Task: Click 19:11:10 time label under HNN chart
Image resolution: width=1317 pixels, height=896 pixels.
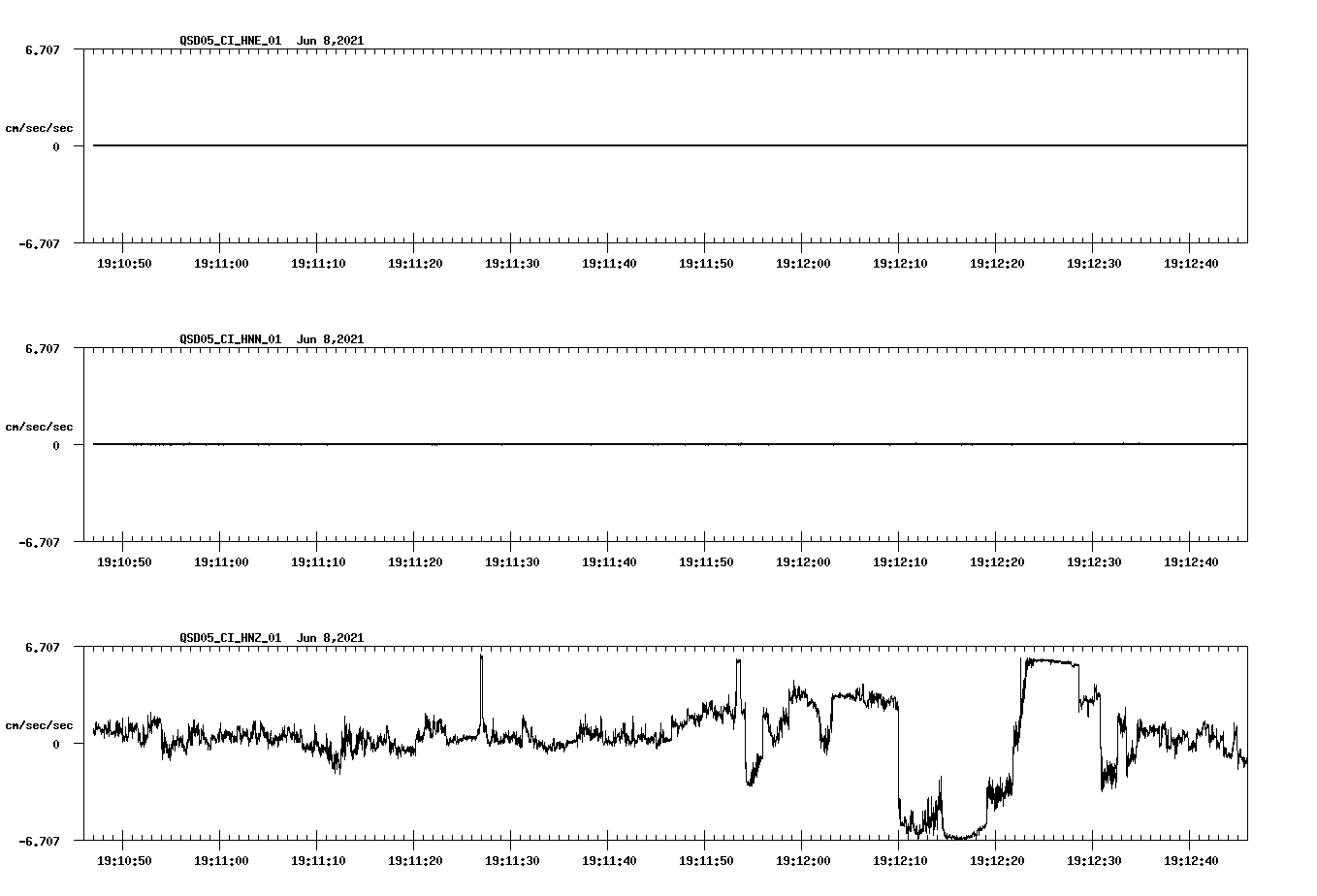Action: pyautogui.click(x=318, y=561)
